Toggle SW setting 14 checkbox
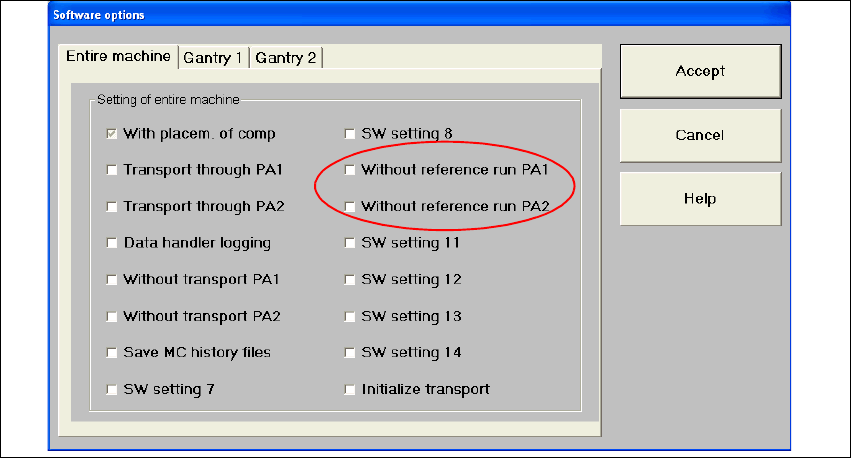Viewport: 851px width, 458px height. click(x=350, y=353)
